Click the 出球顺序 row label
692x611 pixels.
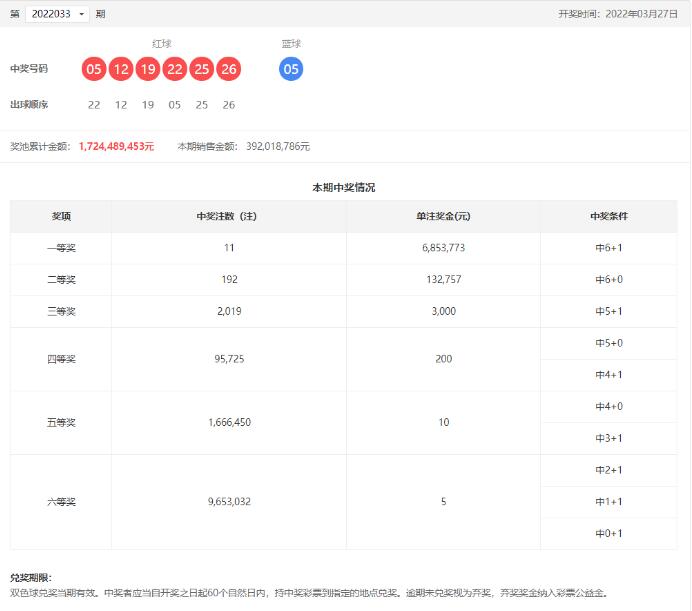29,105
